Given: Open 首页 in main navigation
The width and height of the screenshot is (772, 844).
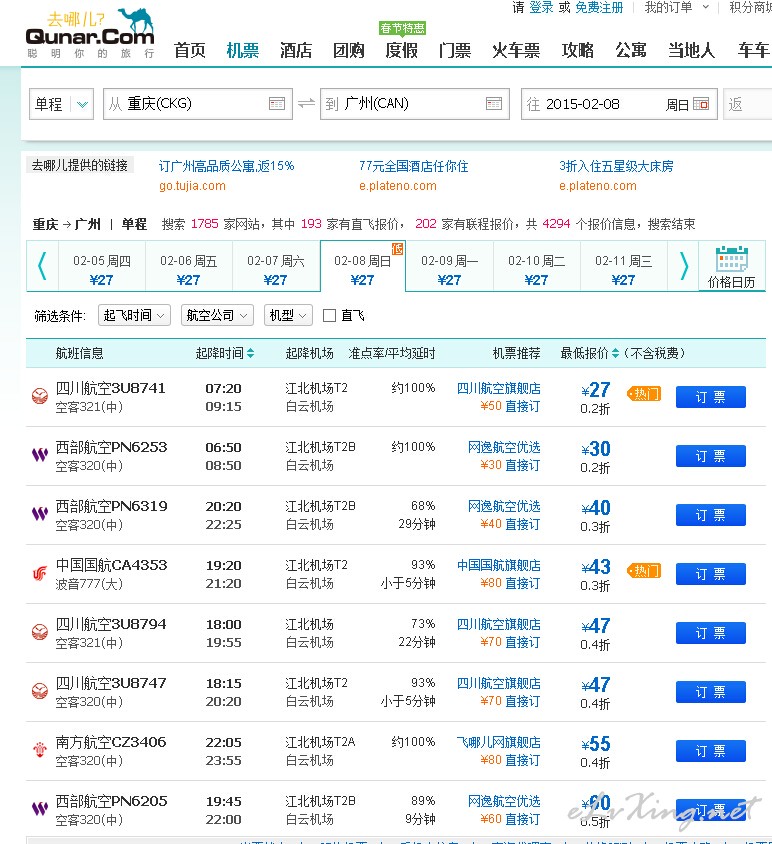Looking at the screenshot, I should tap(190, 51).
